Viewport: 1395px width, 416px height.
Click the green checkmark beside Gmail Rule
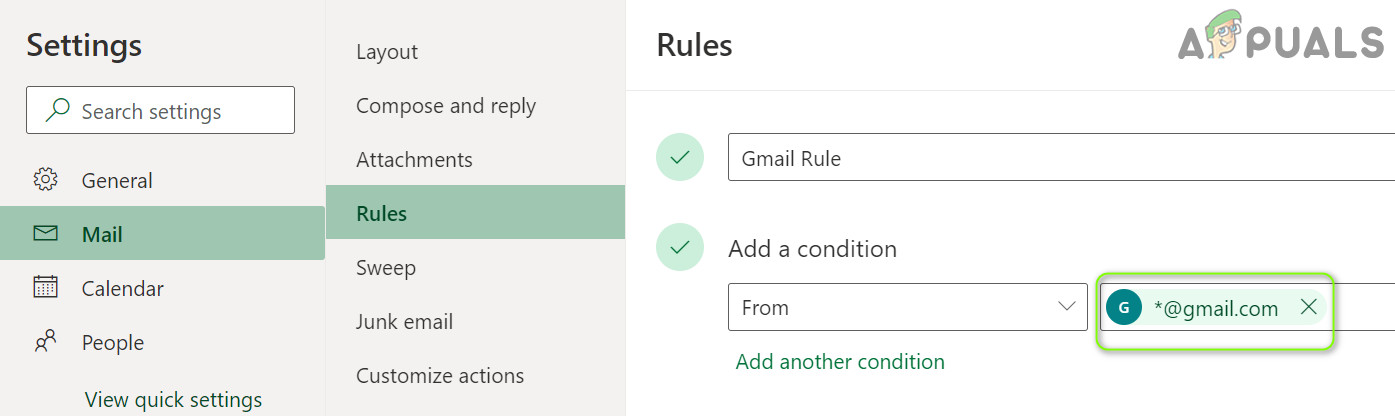pos(680,157)
